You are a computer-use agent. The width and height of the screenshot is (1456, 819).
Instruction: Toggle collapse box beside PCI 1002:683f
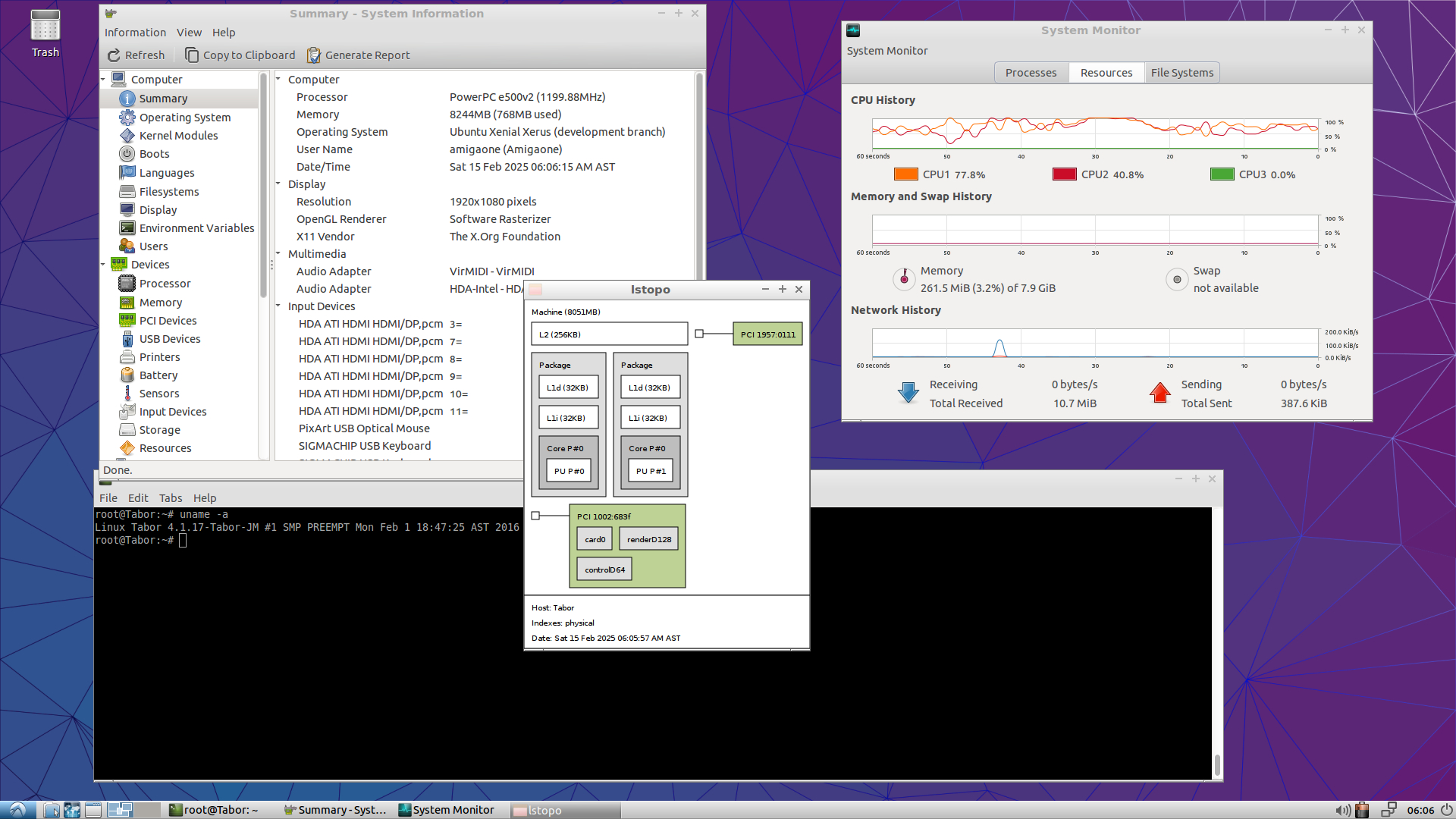tap(535, 516)
